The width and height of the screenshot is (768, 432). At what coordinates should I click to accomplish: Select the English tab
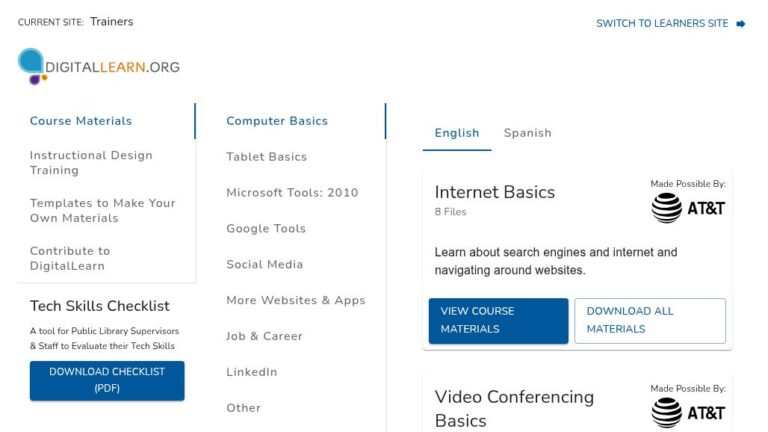coord(457,133)
